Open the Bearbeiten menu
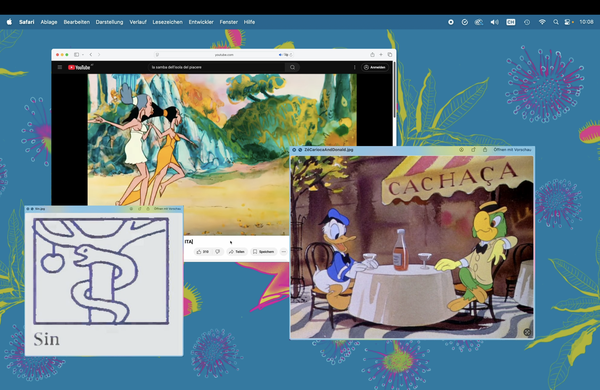The image size is (600, 390). (x=77, y=22)
